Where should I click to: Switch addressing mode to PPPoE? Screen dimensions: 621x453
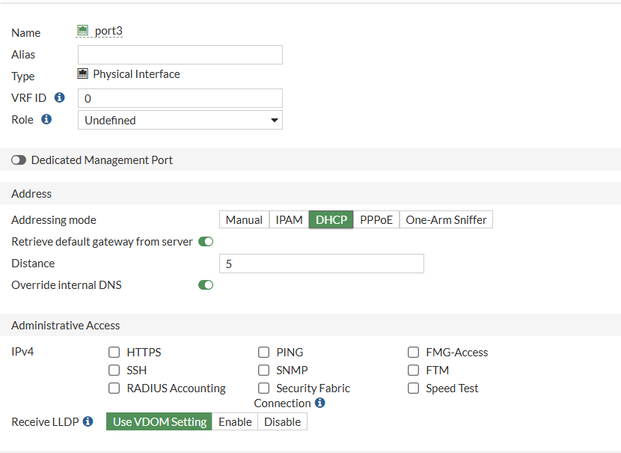tap(376, 220)
